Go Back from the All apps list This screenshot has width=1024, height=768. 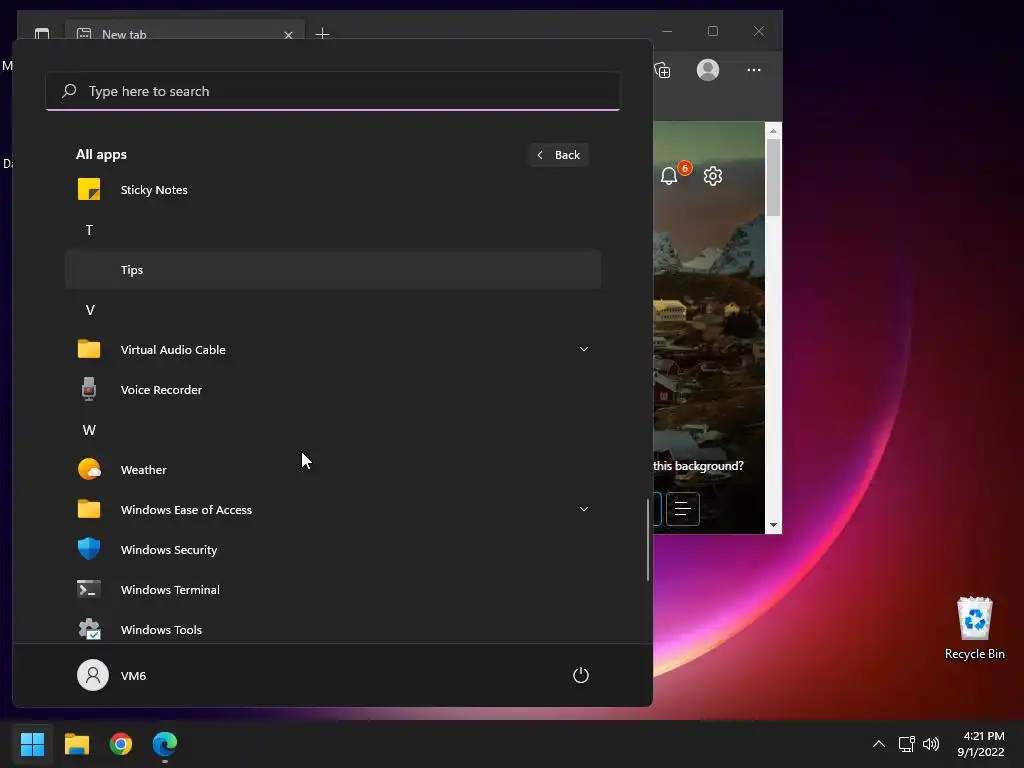coord(559,155)
